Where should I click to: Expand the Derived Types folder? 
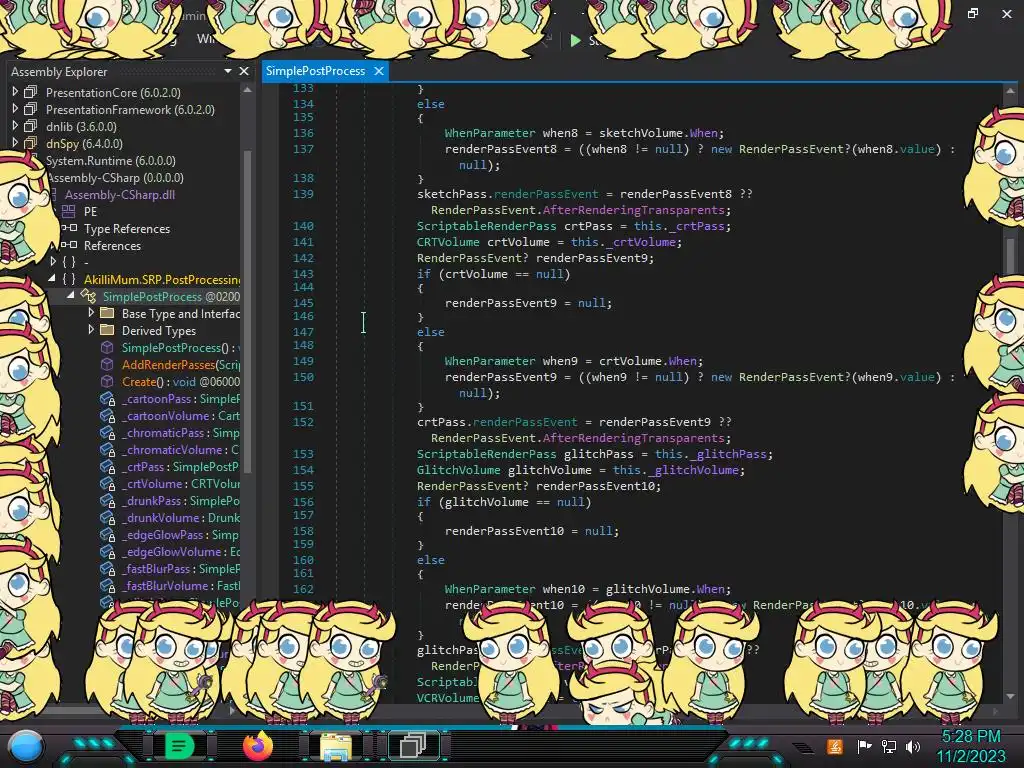91,330
